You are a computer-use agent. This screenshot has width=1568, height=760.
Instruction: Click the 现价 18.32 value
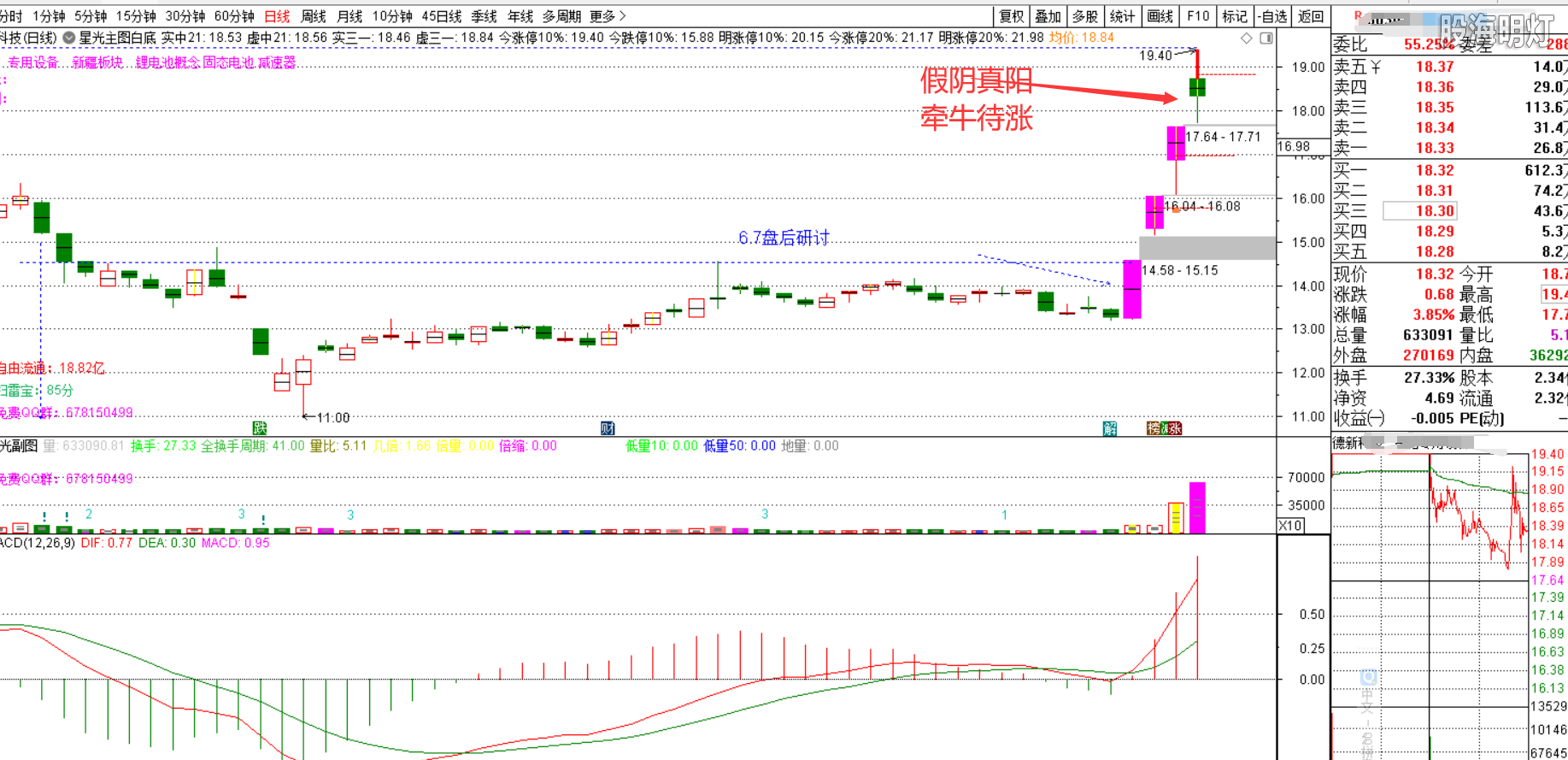[1435, 274]
